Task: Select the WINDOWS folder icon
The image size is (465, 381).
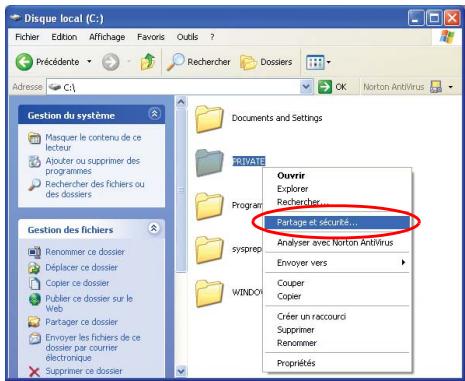Action: point(209,293)
